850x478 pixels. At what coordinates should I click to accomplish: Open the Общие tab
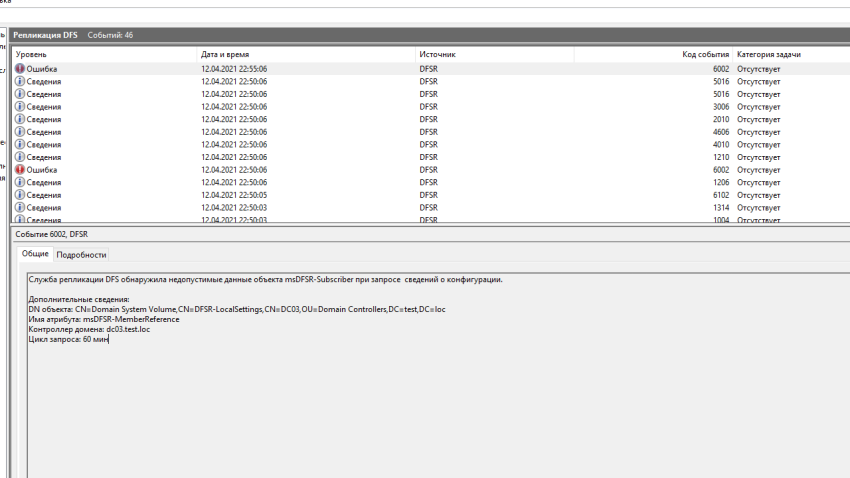pyautogui.click(x=35, y=254)
